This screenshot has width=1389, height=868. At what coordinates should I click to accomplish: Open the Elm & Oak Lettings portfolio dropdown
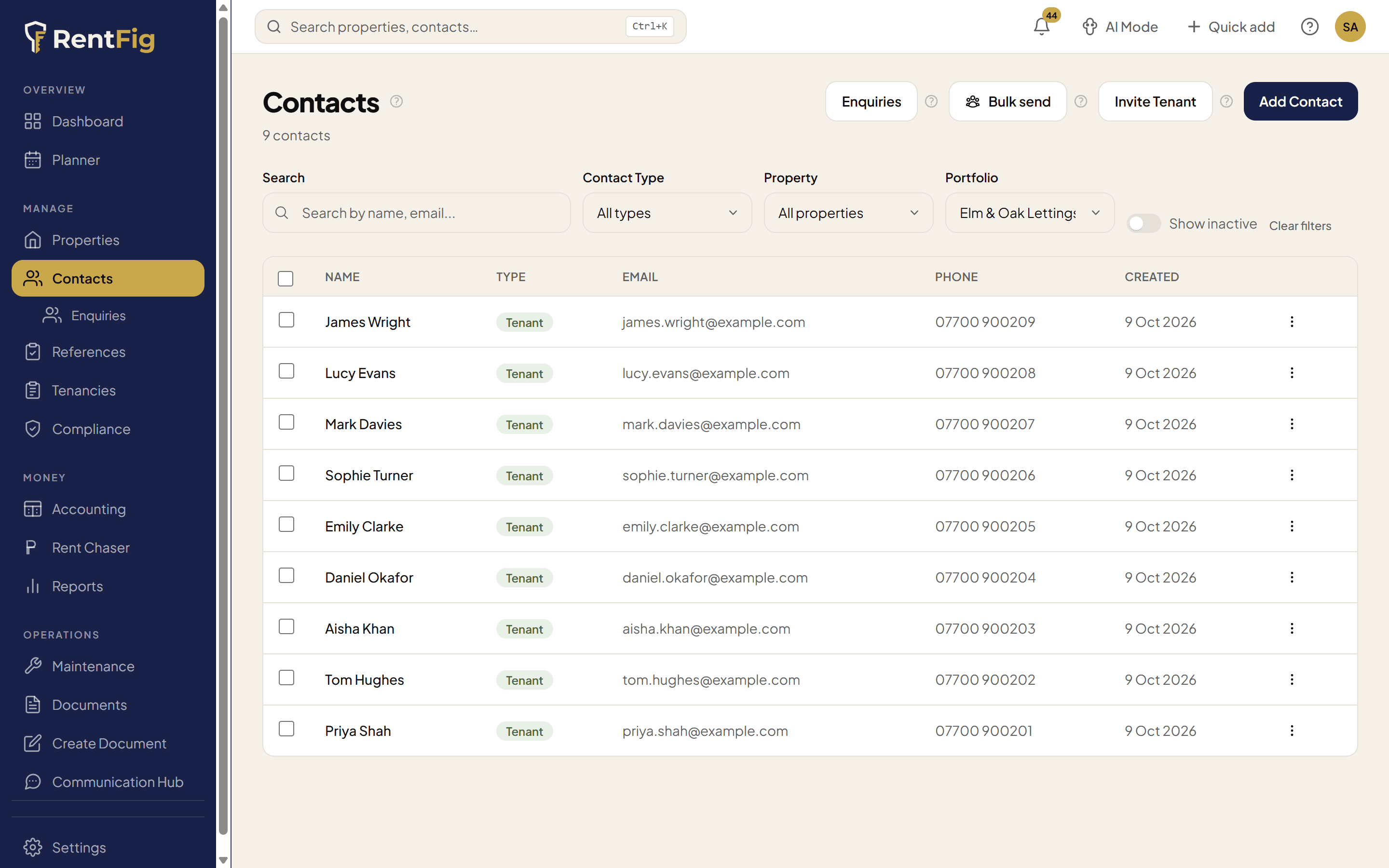point(1030,213)
